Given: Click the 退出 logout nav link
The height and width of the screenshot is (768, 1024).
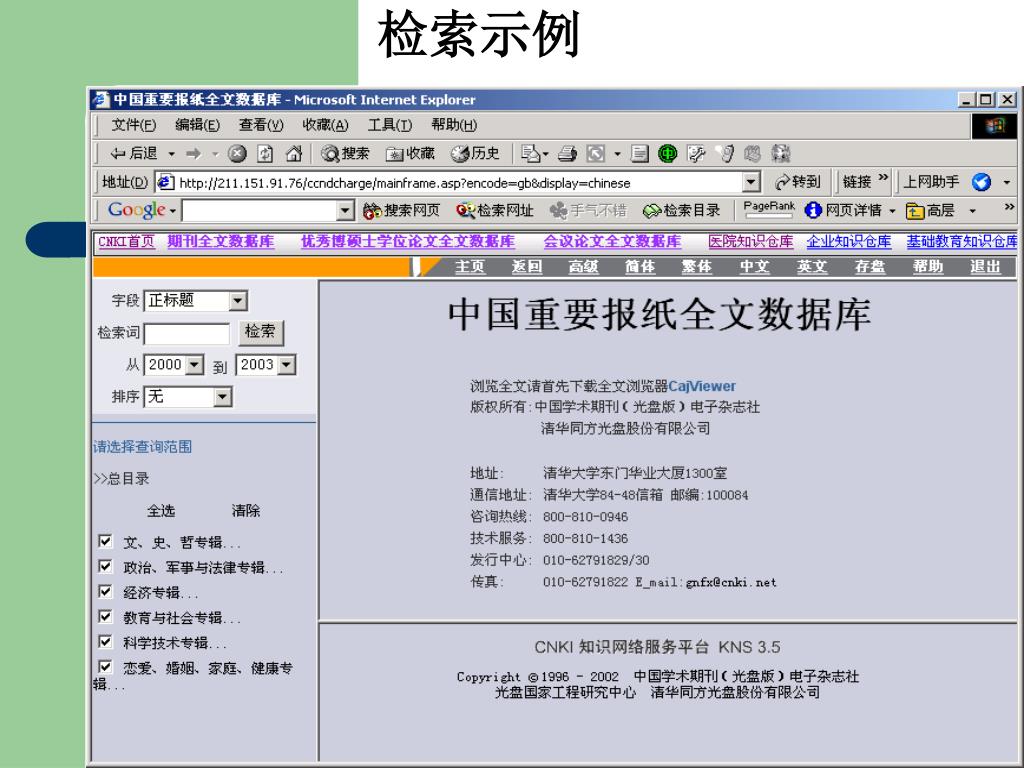Looking at the screenshot, I should pos(985,267).
